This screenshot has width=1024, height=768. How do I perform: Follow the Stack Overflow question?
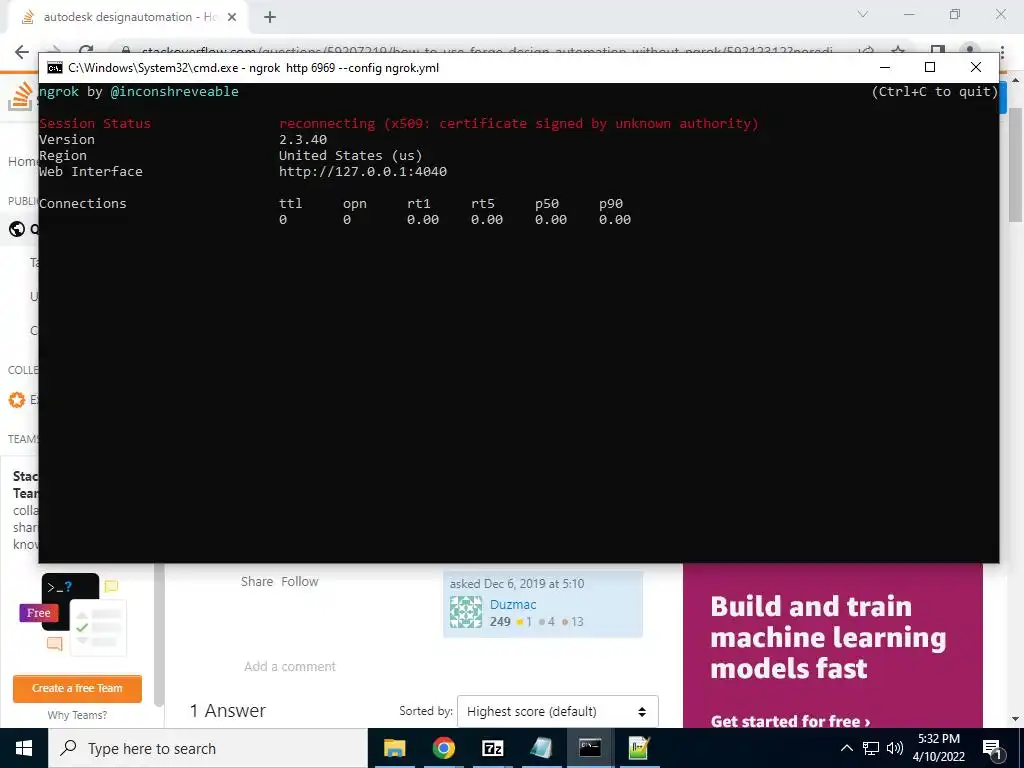pos(300,581)
